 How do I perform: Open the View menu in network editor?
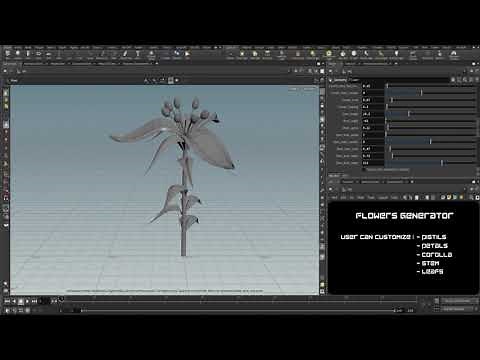pyautogui.click(x=361, y=198)
